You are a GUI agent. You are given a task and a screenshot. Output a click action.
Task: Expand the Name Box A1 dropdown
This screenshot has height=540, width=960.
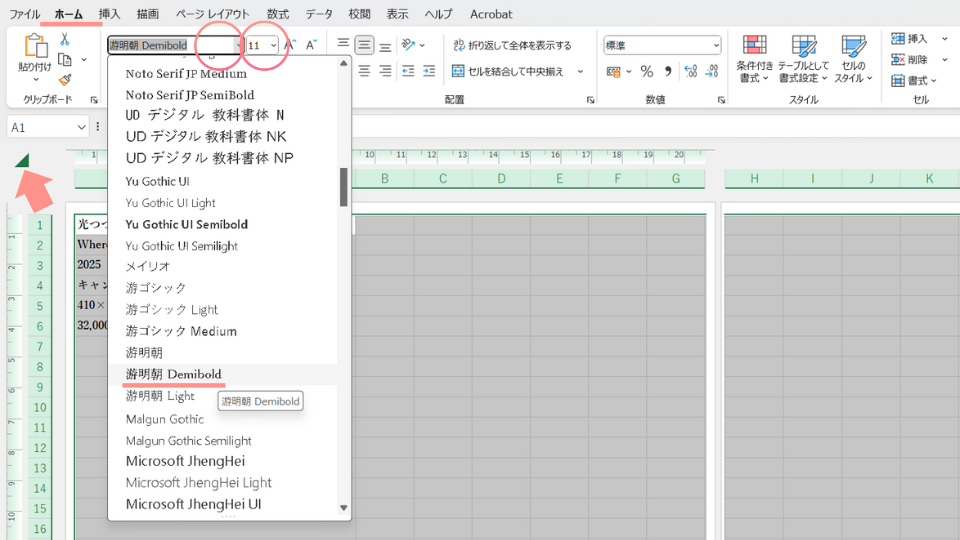tap(81, 127)
